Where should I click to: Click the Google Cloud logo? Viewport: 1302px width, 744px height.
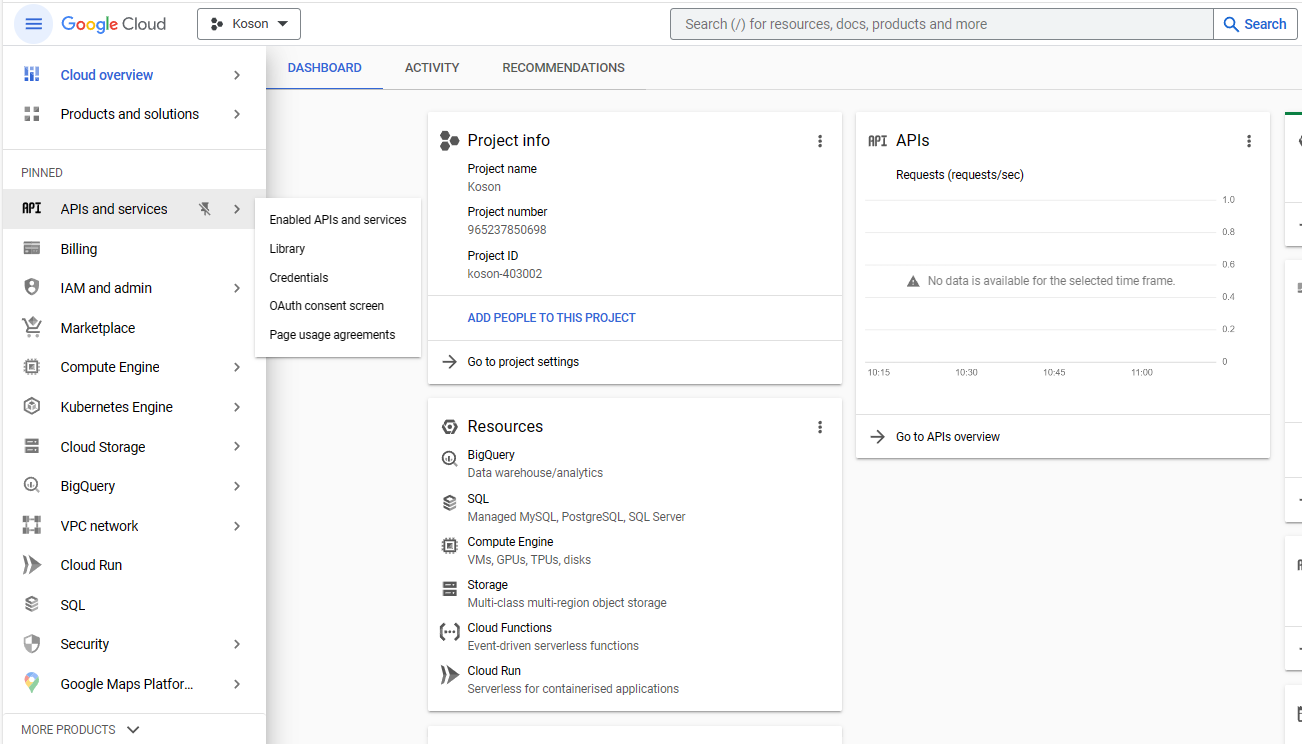[x=114, y=24]
